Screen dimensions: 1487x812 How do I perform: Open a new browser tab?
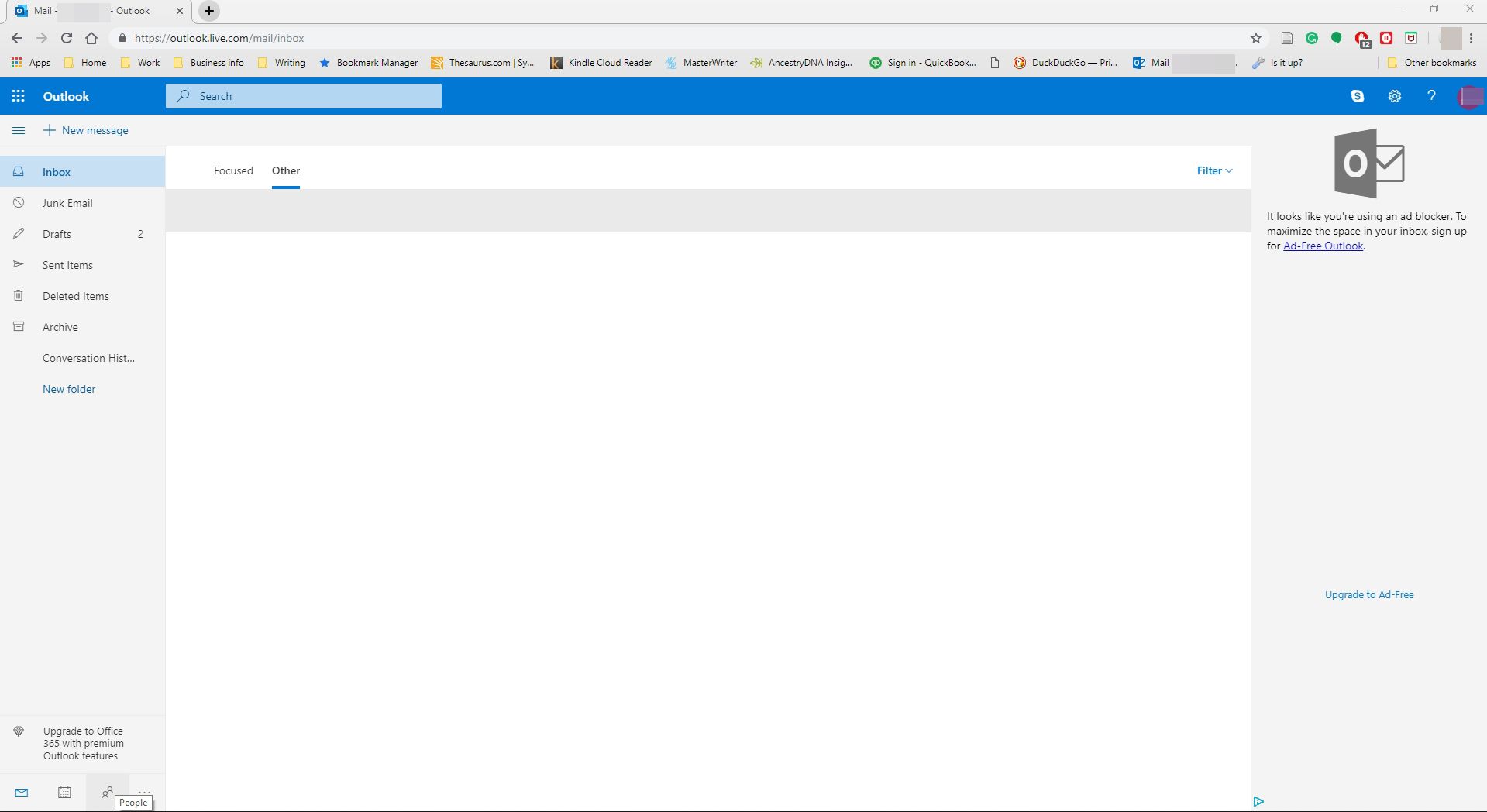click(x=209, y=11)
